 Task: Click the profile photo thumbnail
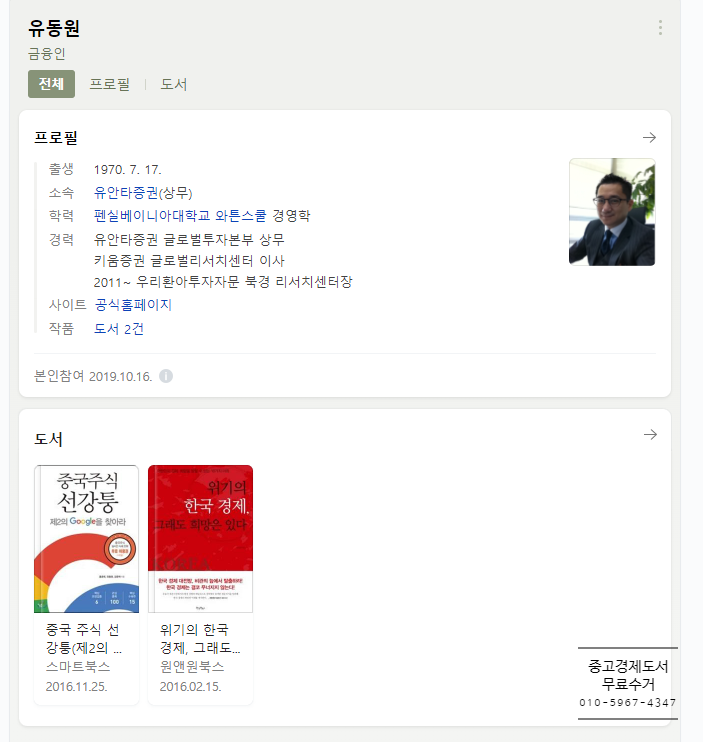(612, 212)
